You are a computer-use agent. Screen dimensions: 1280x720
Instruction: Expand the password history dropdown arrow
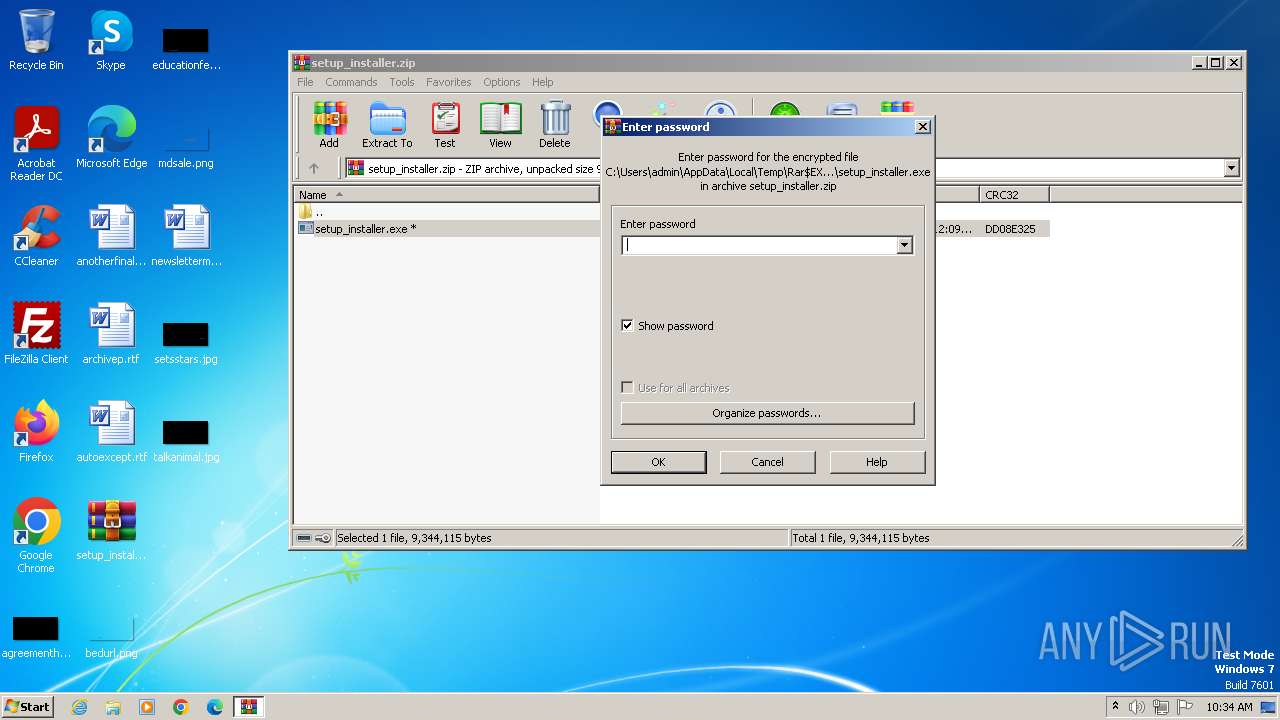point(905,245)
